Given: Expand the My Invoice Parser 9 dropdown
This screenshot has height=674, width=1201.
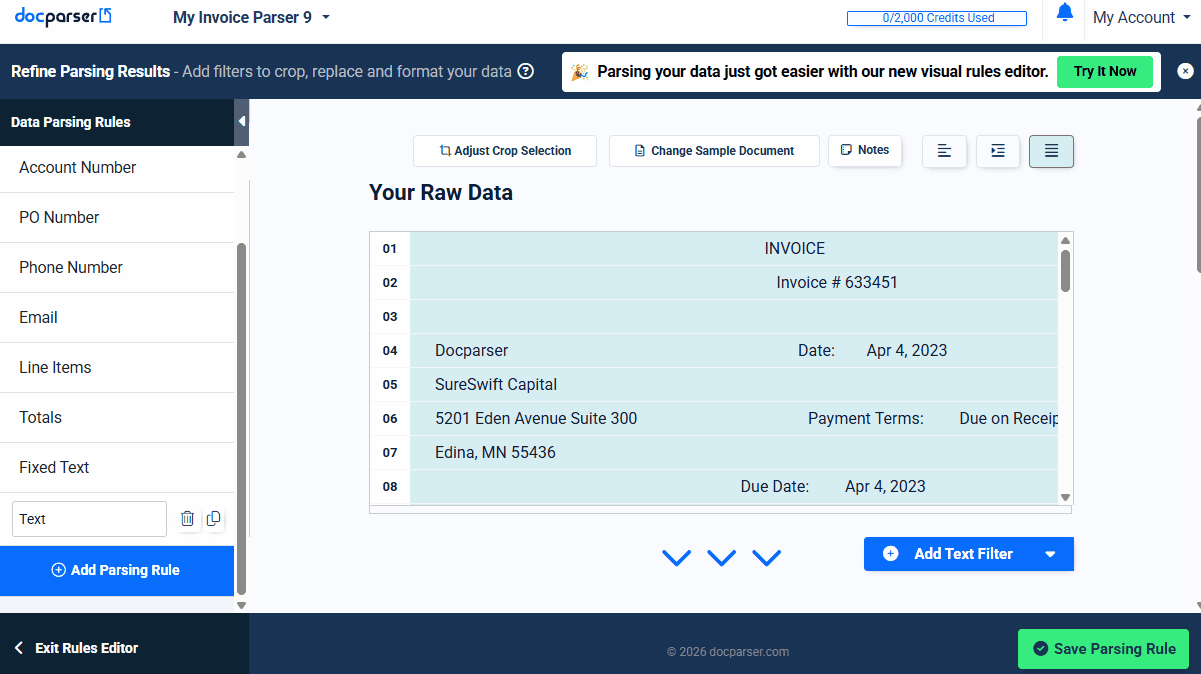Looking at the screenshot, I should click(x=326, y=17).
